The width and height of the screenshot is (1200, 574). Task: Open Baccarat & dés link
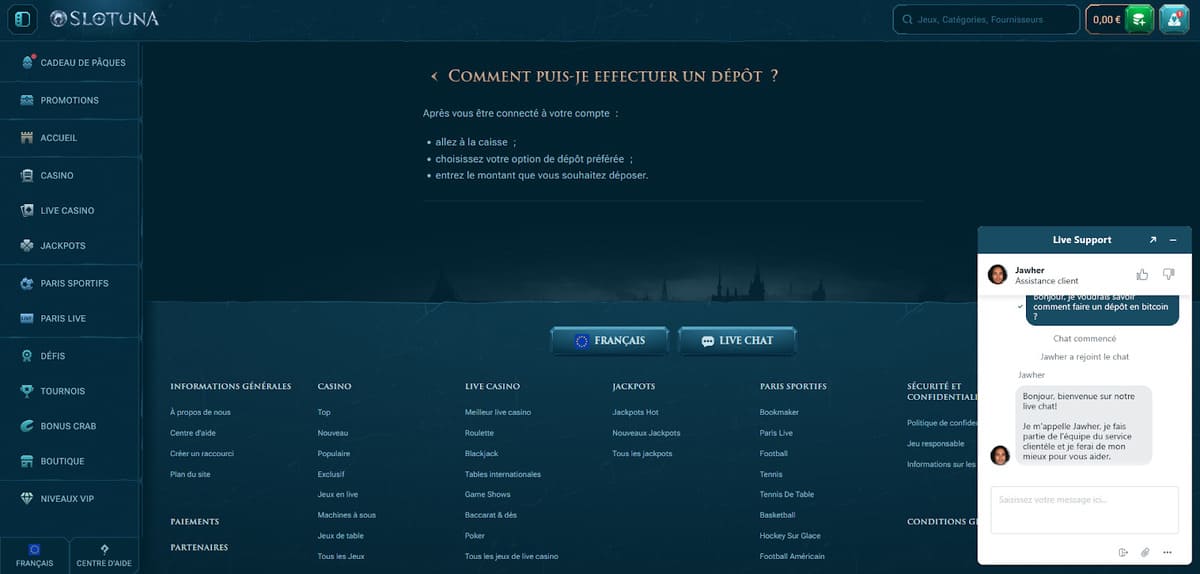491,515
